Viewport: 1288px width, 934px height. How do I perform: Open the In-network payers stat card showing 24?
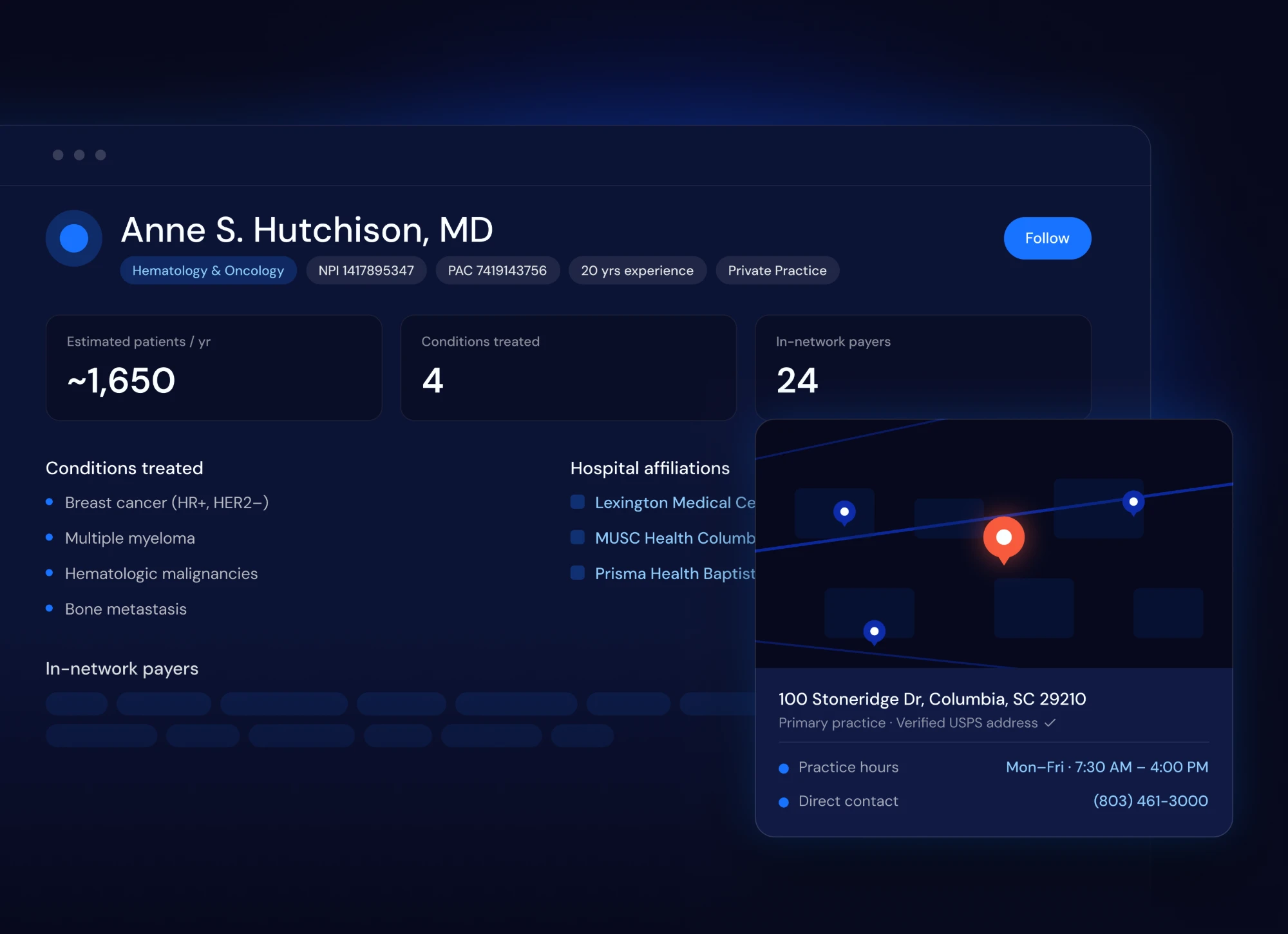coord(923,368)
